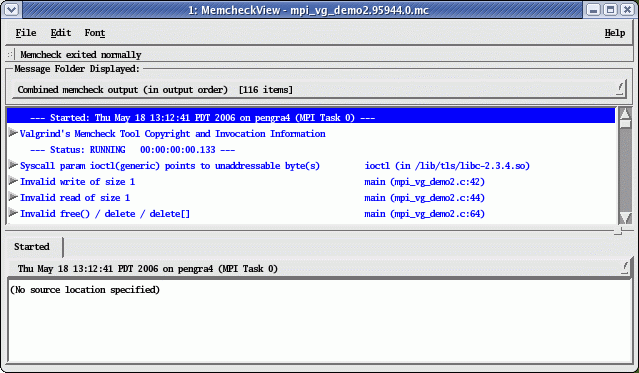Screen dimensions: 639x373
Task: Close the MemcheckView window
Action: [627, 9]
